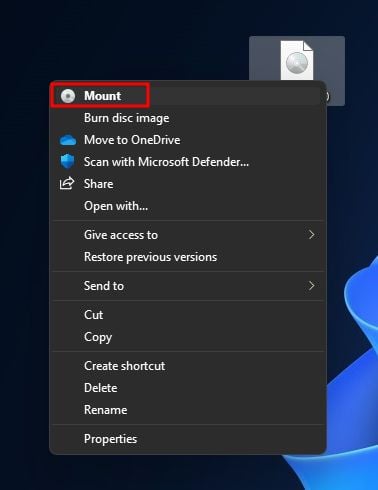Open the Give access to entry

tap(188, 235)
